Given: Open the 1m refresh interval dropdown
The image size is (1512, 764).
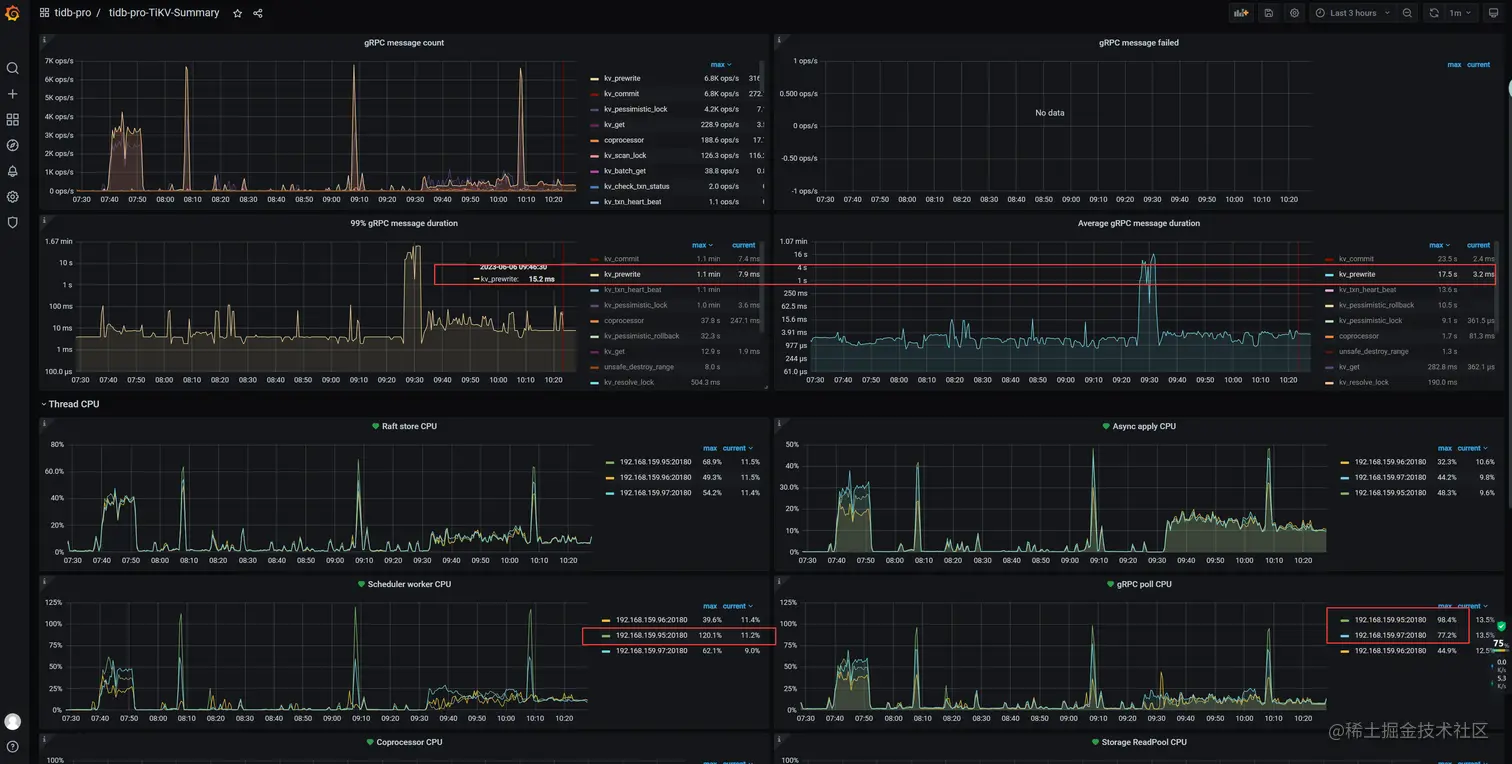Looking at the screenshot, I should point(1460,13).
